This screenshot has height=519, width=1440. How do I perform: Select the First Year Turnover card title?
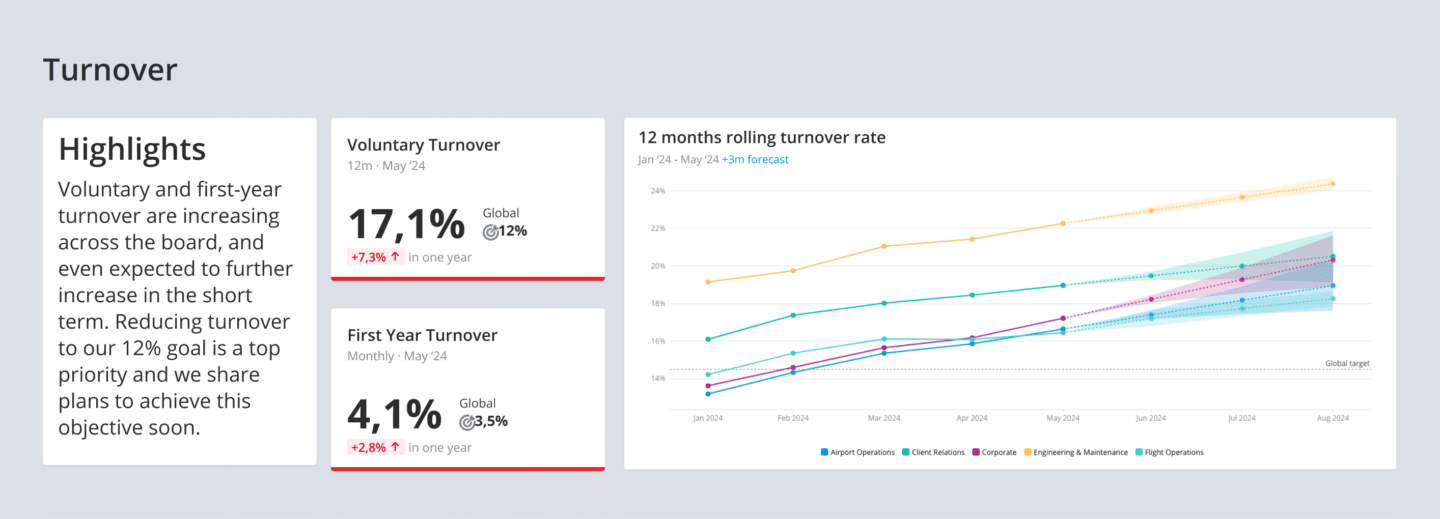(x=422, y=335)
